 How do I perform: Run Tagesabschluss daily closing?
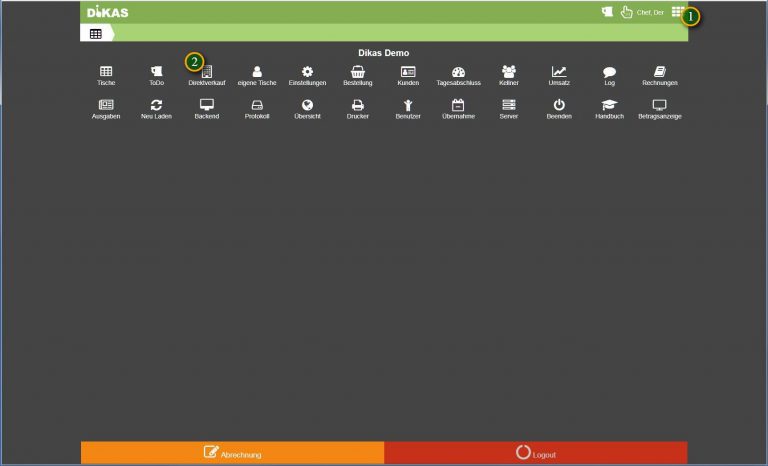tap(458, 72)
